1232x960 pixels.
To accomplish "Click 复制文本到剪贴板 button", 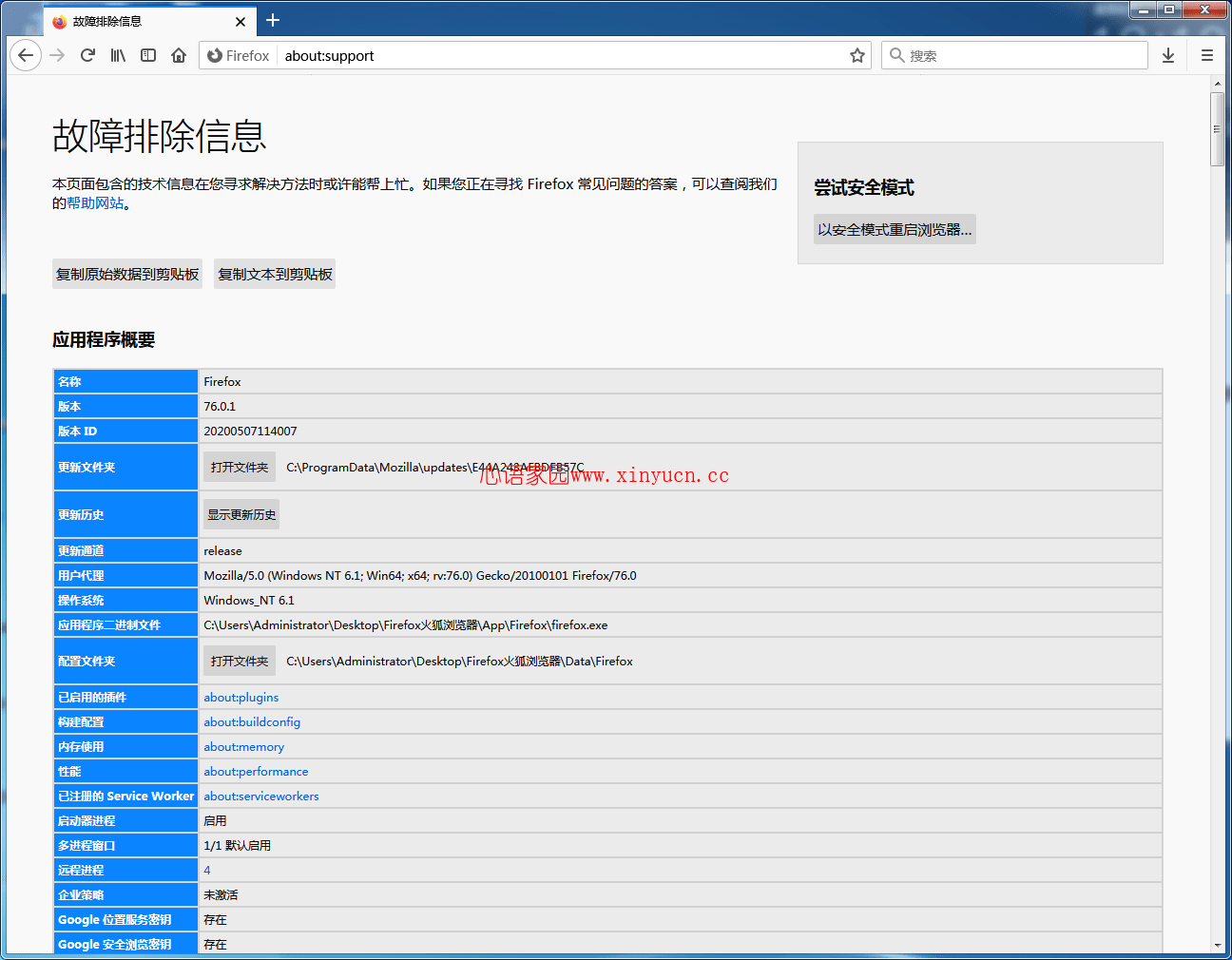I will coord(275,274).
